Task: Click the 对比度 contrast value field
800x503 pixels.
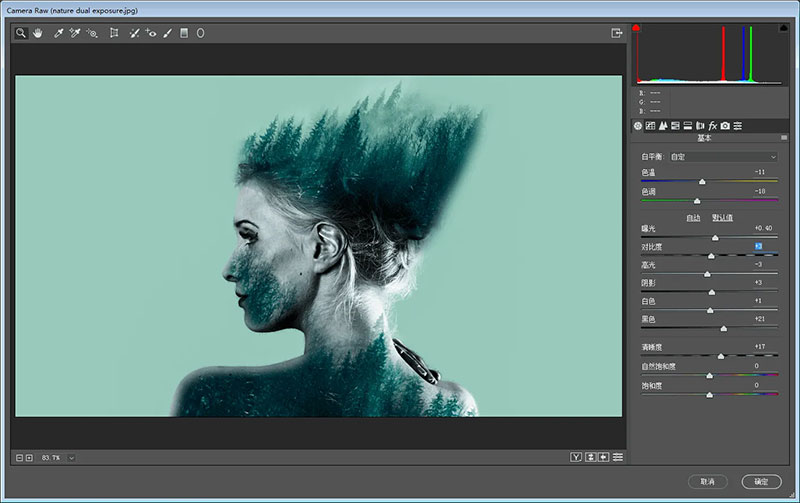Action: tap(759, 246)
